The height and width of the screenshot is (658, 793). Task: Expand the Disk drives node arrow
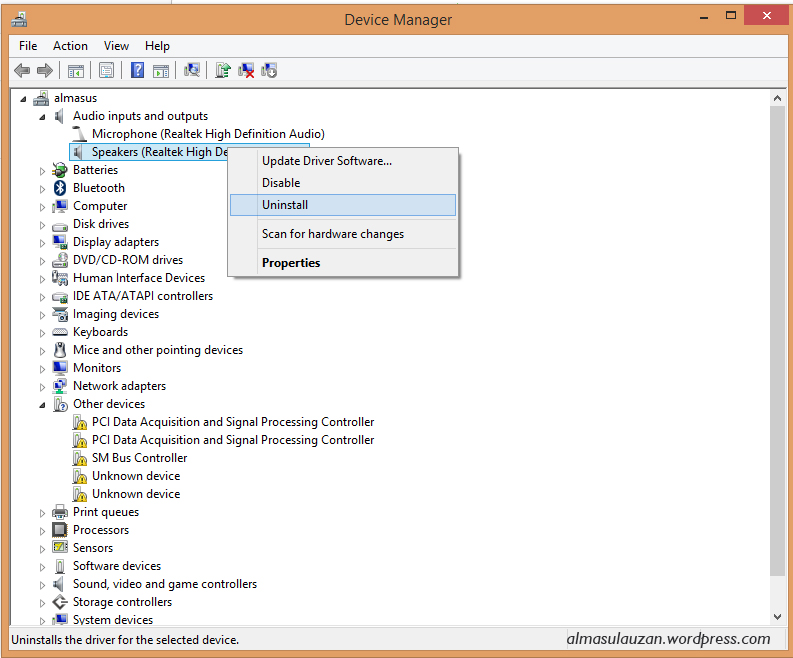point(42,225)
